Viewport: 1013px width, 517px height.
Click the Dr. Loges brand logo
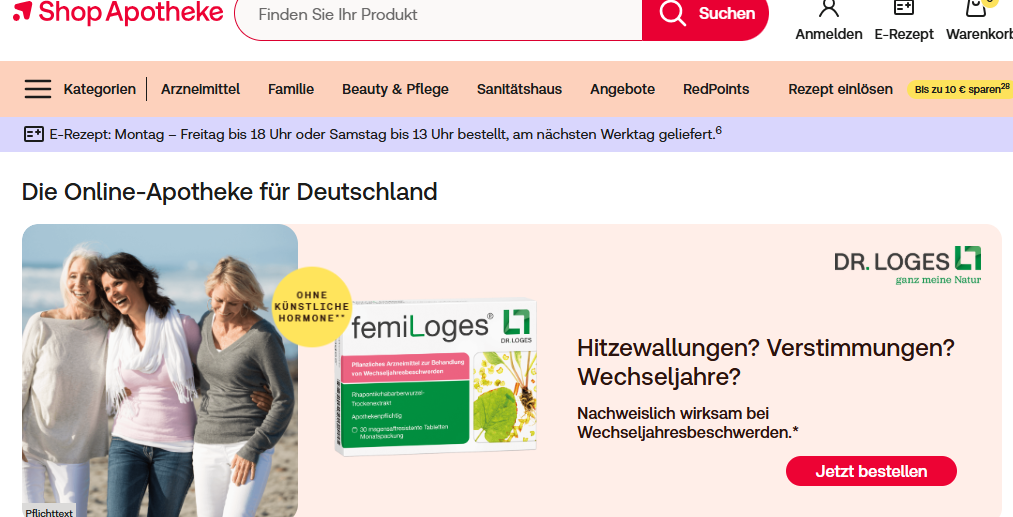pos(907,265)
